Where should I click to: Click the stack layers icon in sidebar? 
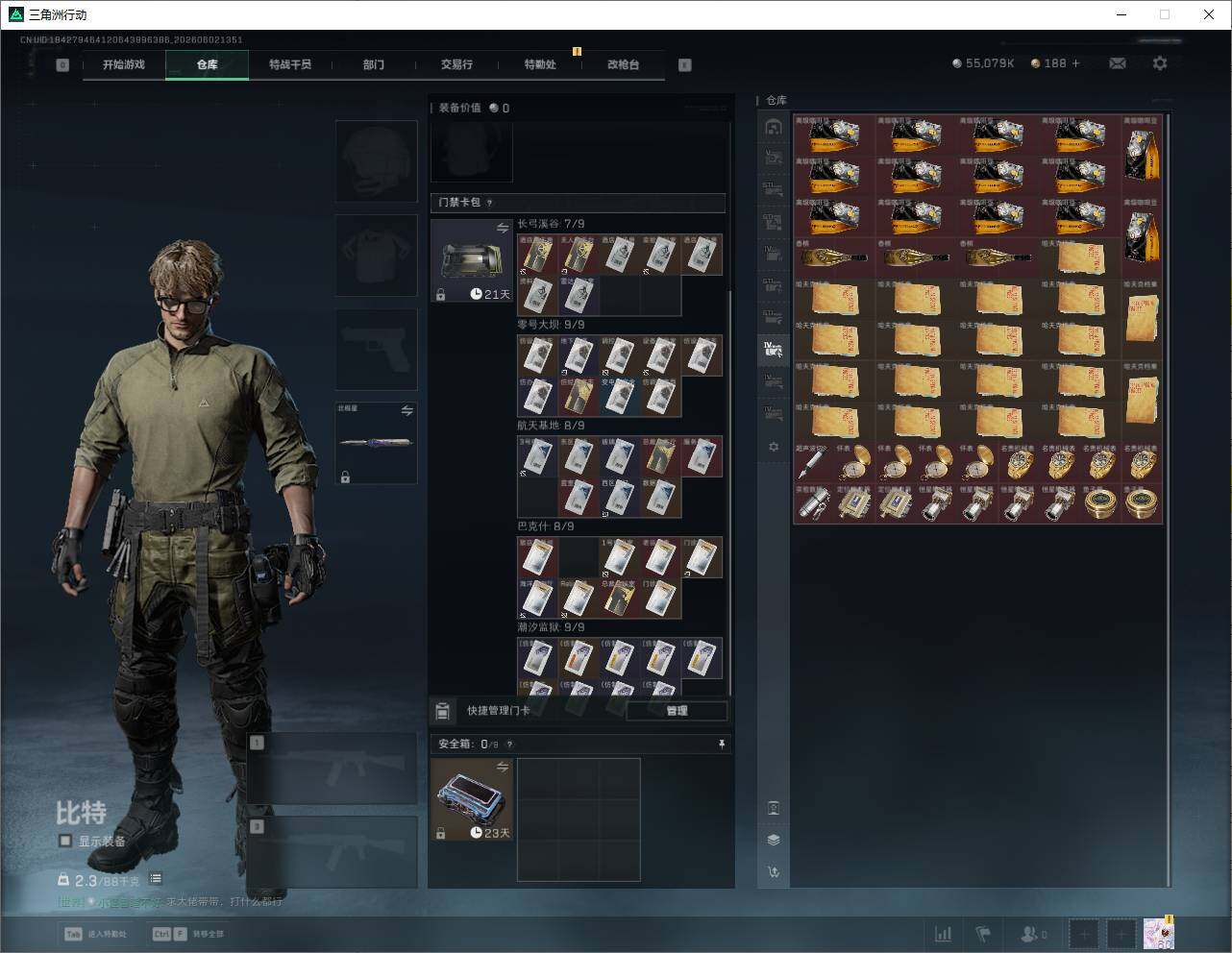(774, 840)
